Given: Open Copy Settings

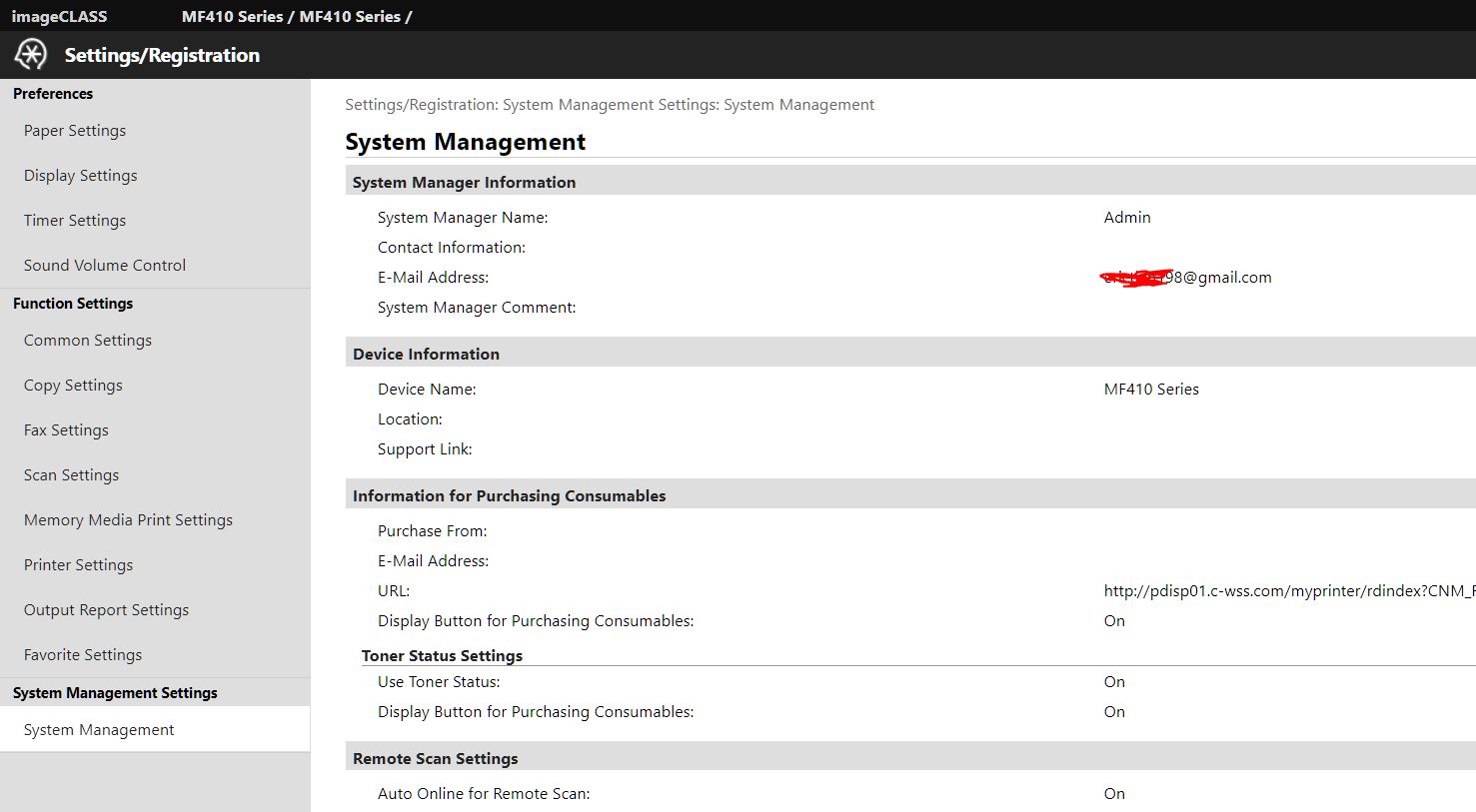Looking at the screenshot, I should (x=73, y=386).
